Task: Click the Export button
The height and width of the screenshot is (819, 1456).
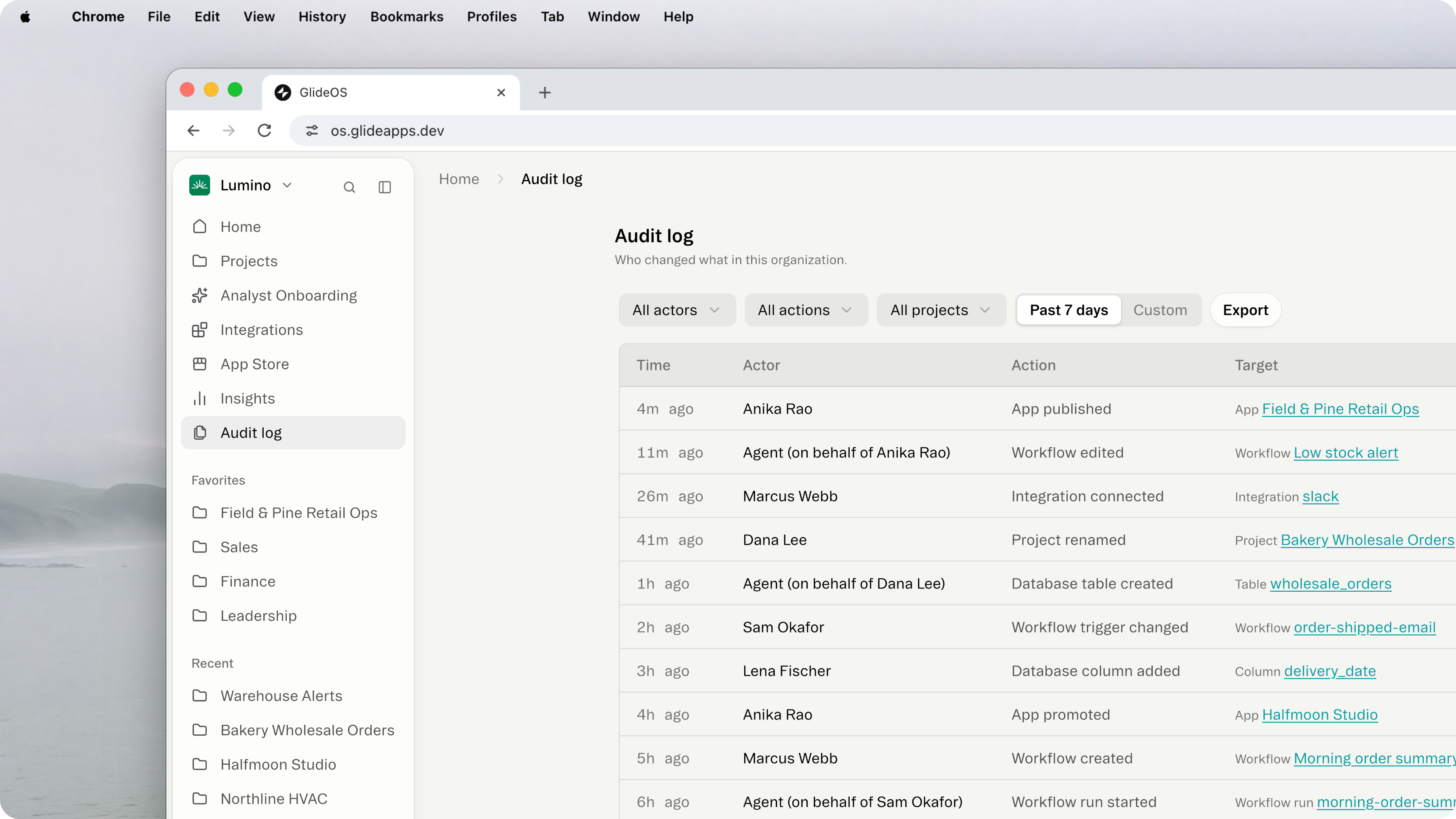Action: pyautogui.click(x=1245, y=310)
